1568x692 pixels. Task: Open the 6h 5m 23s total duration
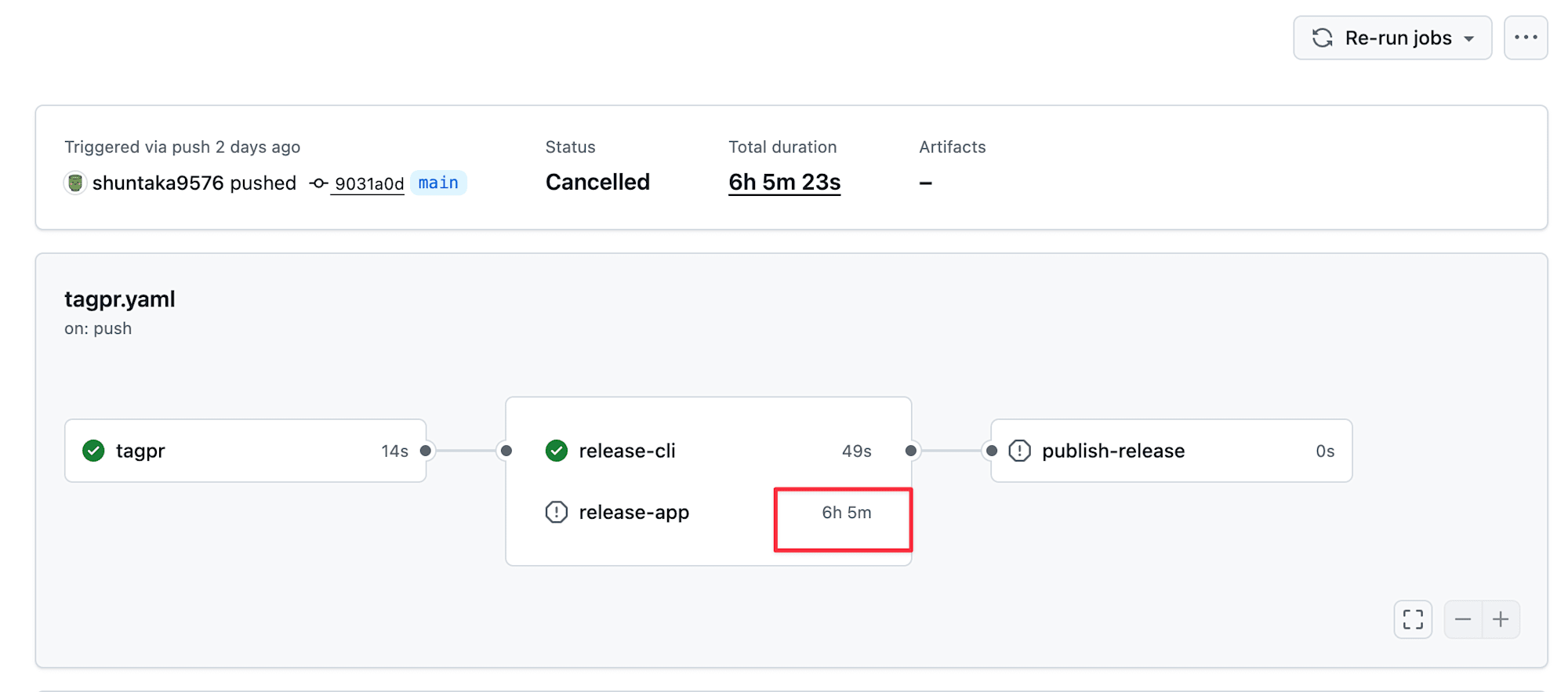pos(784,182)
